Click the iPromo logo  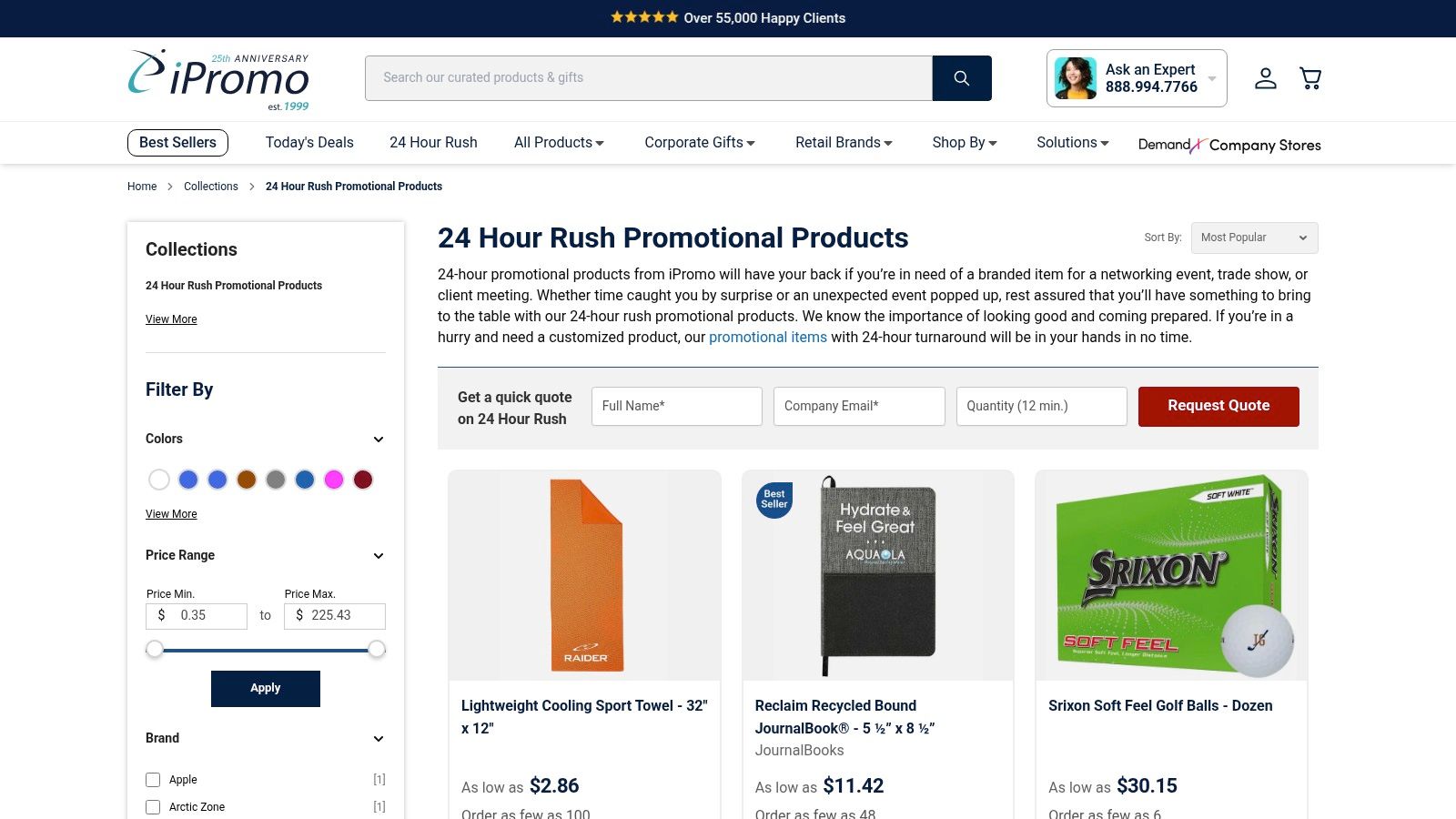coord(218,79)
